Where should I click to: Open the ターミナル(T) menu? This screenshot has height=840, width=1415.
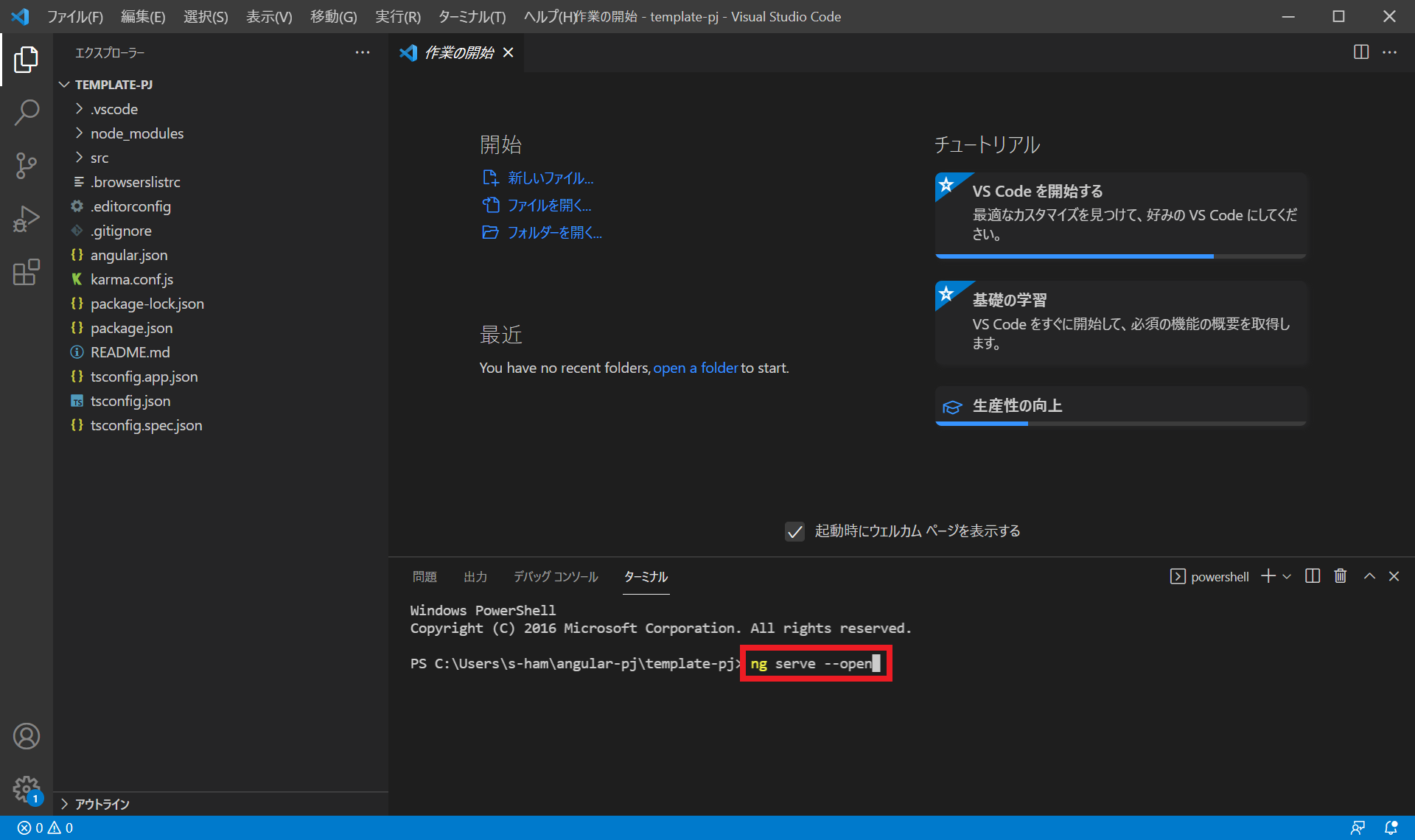pyautogui.click(x=472, y=16)
